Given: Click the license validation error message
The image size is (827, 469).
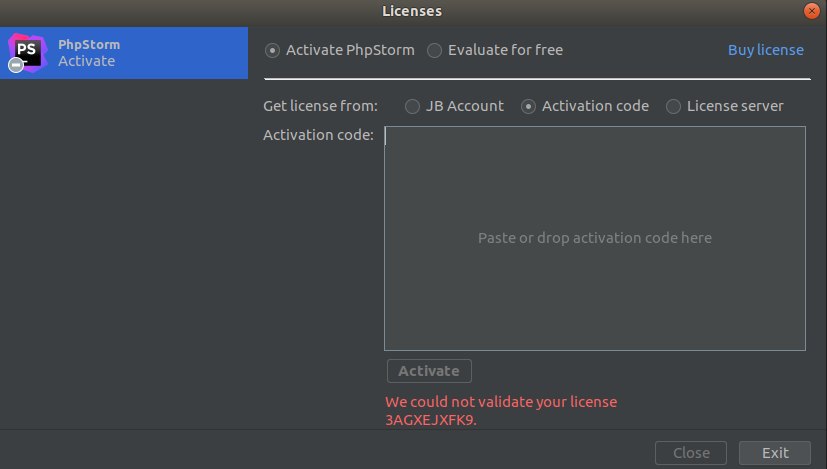Looking at the screenshot, I should tap(501, 411).
